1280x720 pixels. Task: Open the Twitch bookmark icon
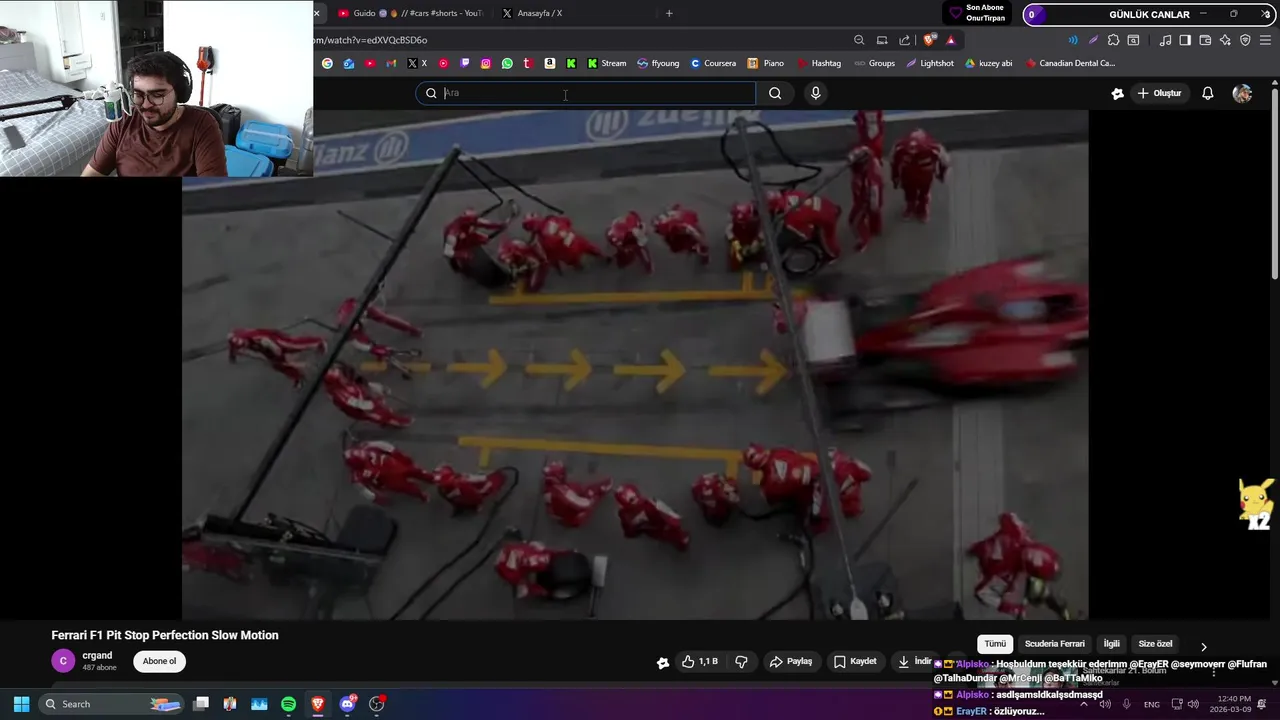[465, 63]
